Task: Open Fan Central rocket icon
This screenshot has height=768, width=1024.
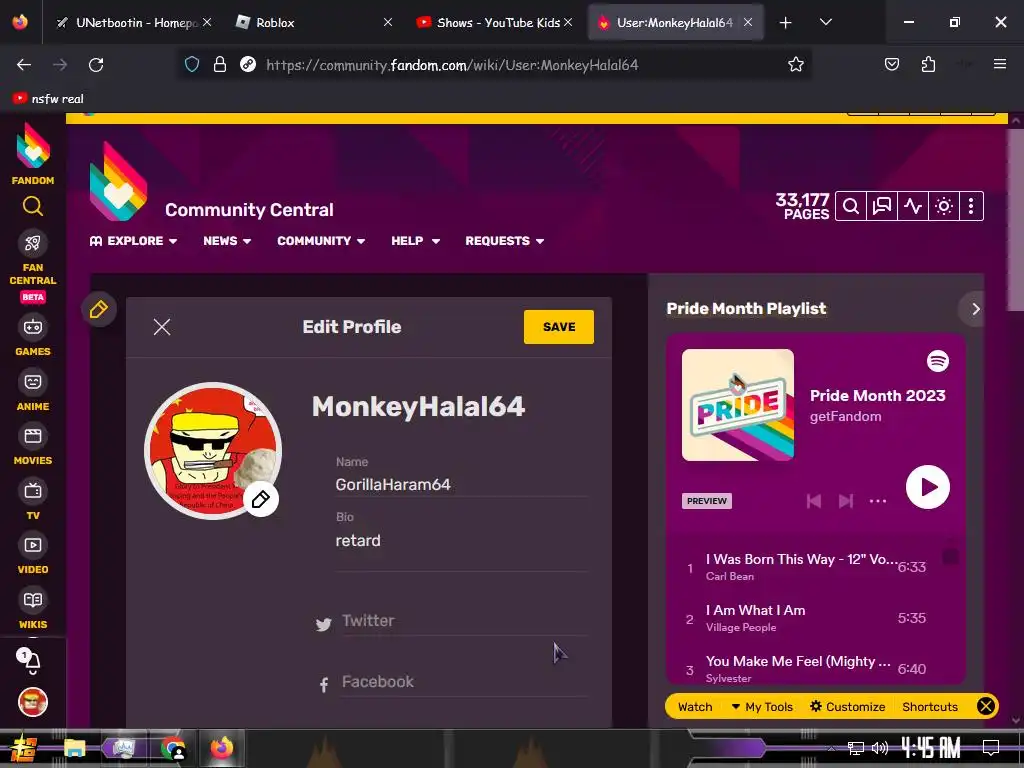Action: pos(33,243)
